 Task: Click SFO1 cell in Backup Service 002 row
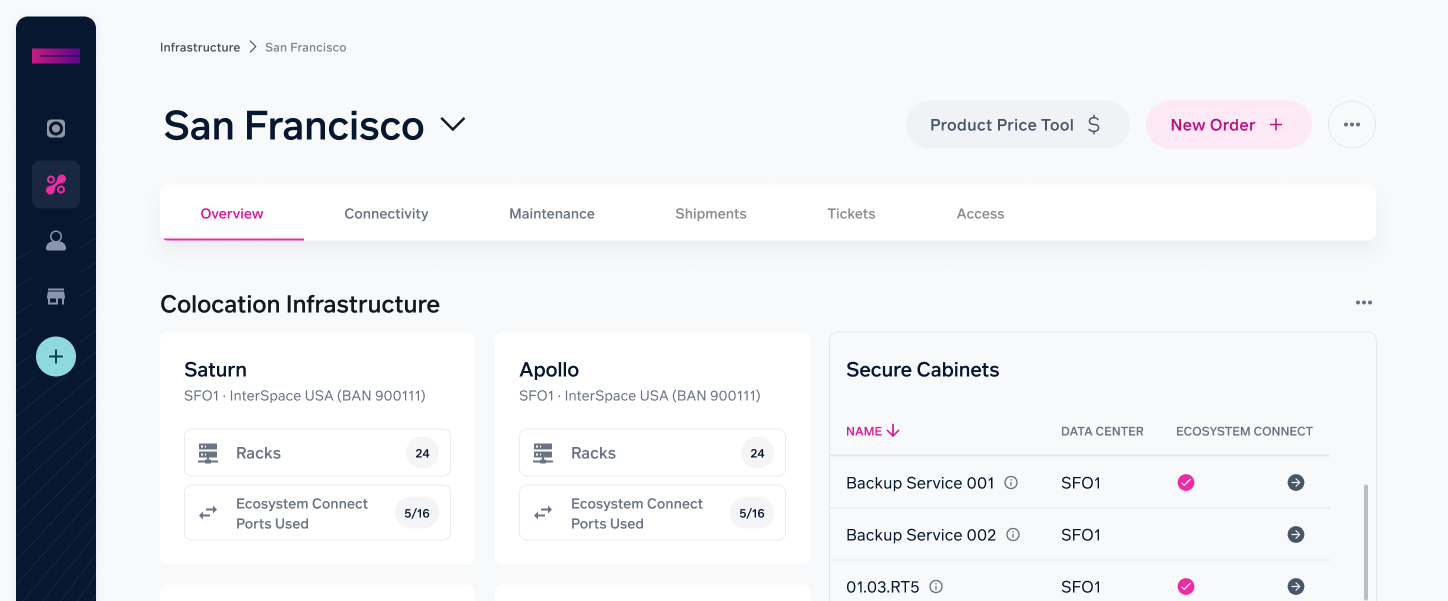(x=1081, y=535)
